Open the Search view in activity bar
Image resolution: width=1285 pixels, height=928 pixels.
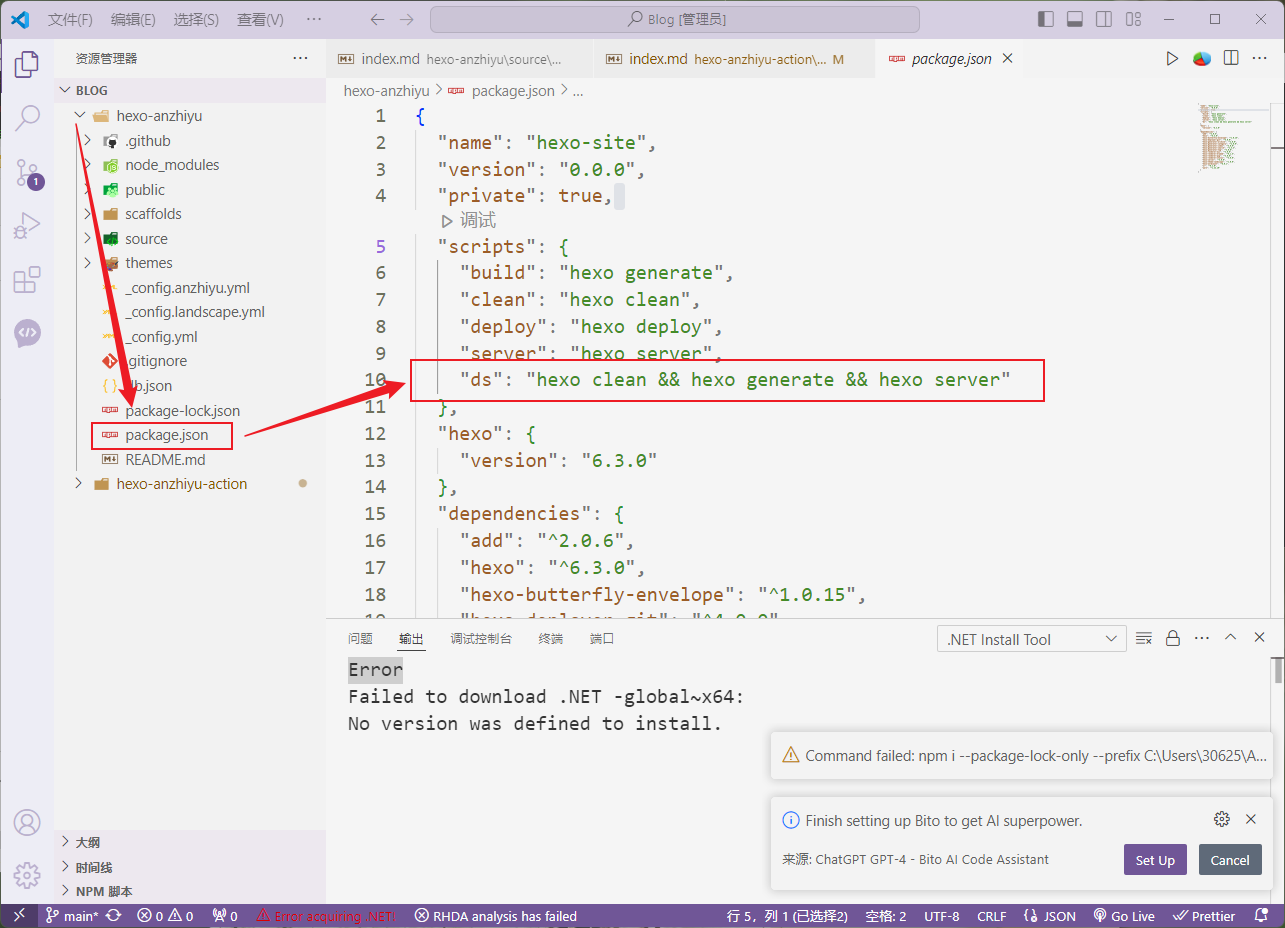pos(27,118)
